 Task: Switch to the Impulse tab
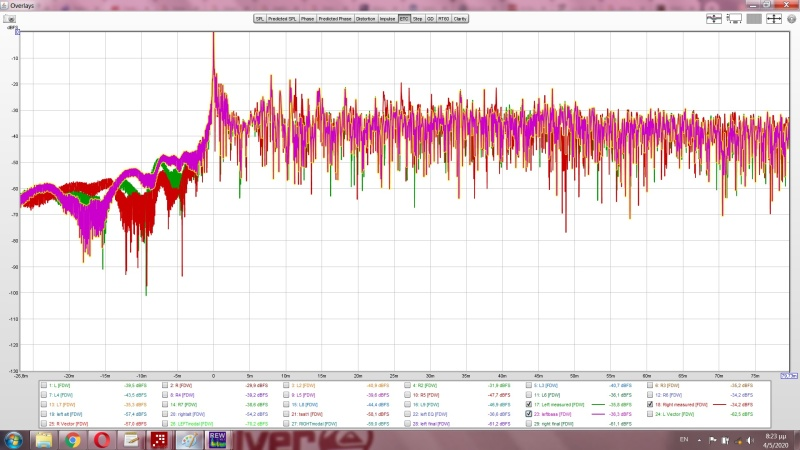point(387,18)
